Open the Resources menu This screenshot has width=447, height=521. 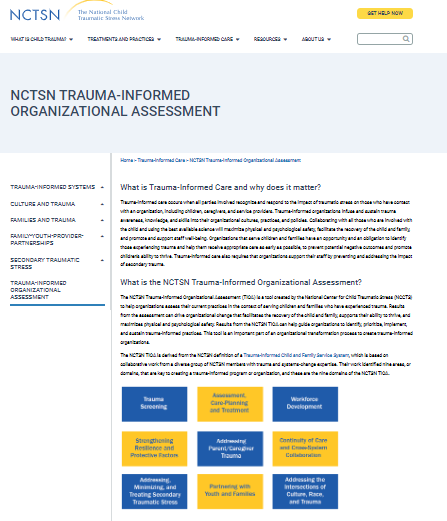click(267, 39)
